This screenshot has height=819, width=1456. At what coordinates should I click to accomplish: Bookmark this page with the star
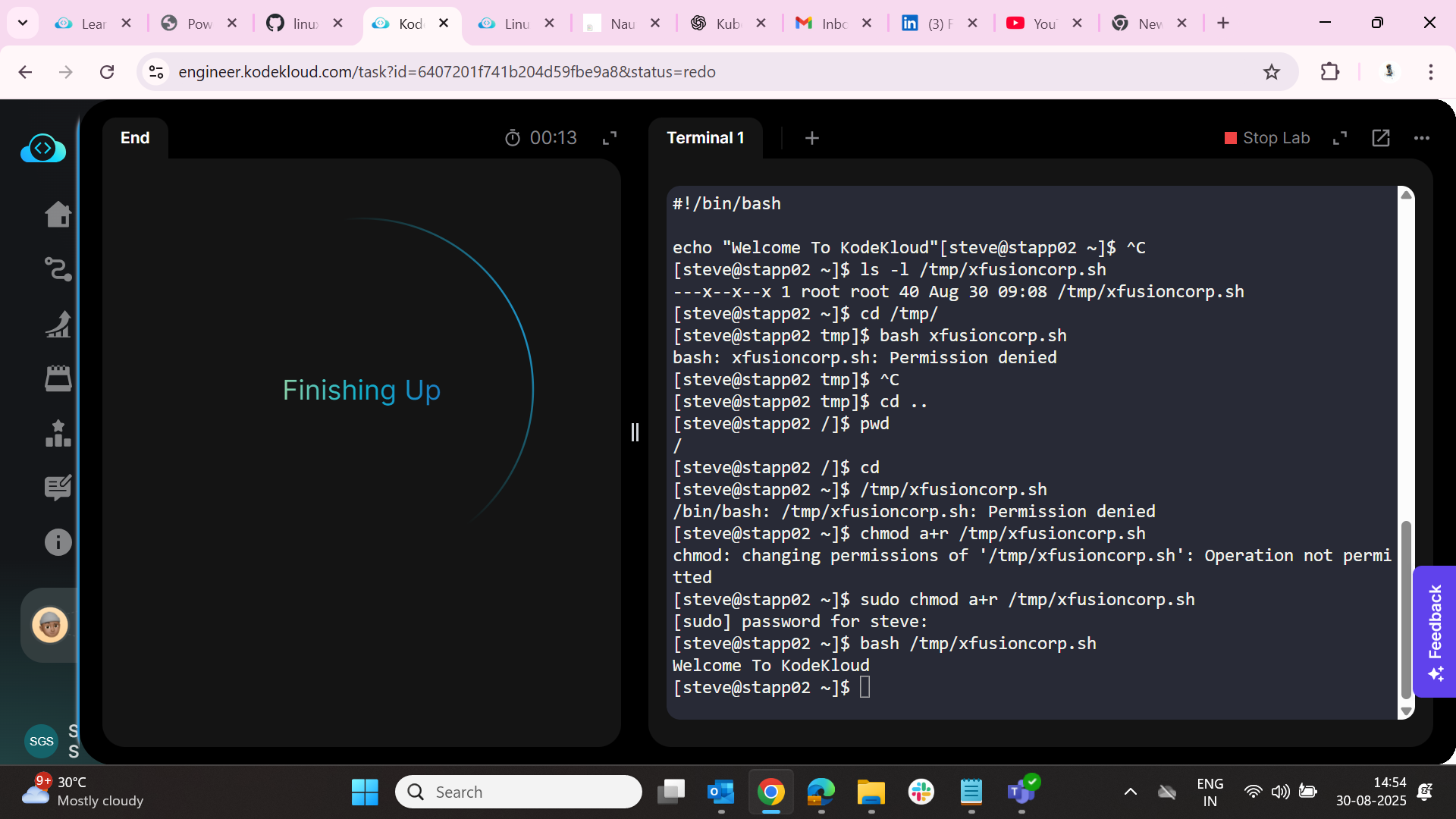tap(1272, 72)
